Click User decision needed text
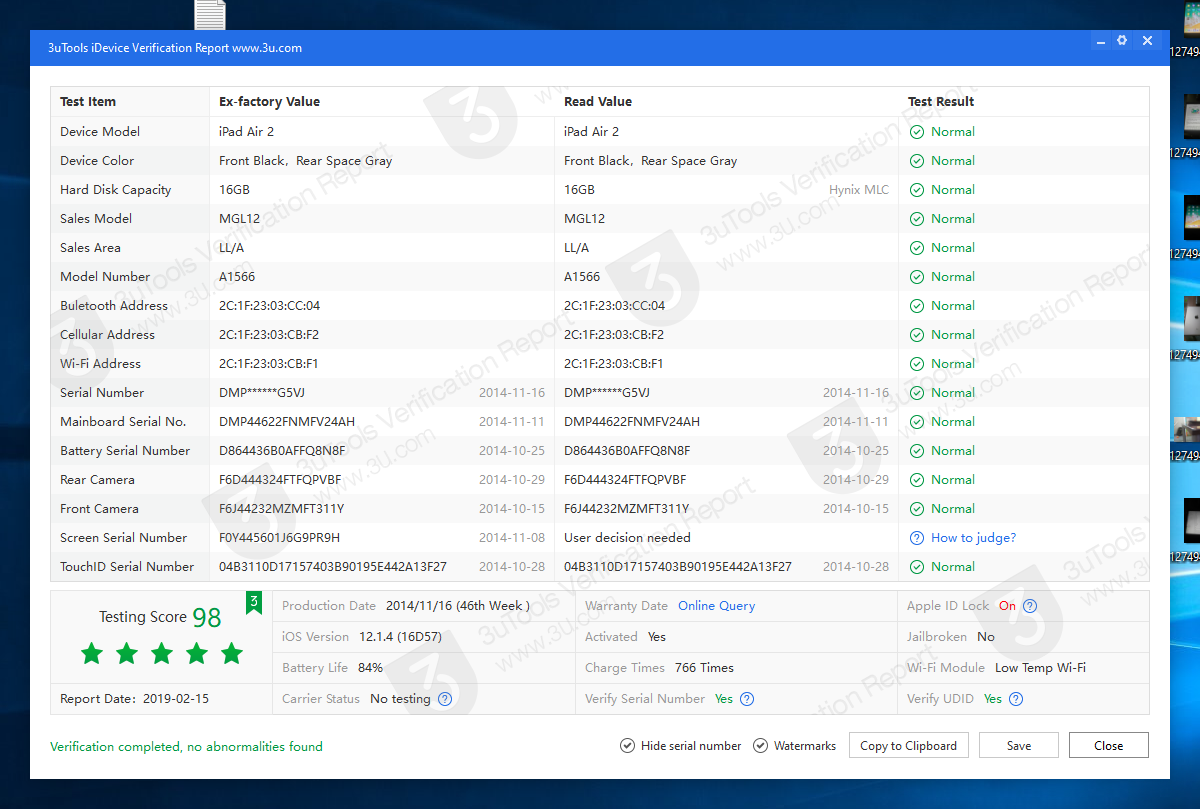This screenshot has width=1200, height=809. [627, 538]
